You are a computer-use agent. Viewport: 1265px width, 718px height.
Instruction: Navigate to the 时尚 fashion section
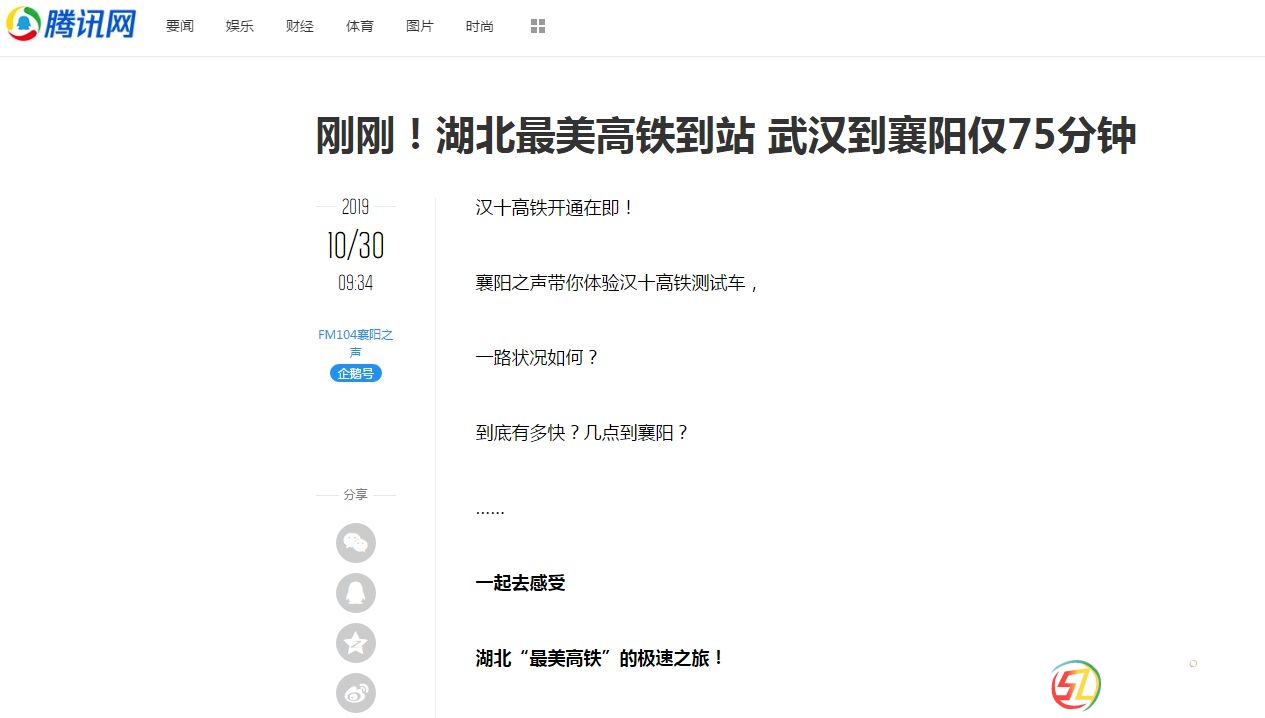pyautogui.click(x=480, y=26)
